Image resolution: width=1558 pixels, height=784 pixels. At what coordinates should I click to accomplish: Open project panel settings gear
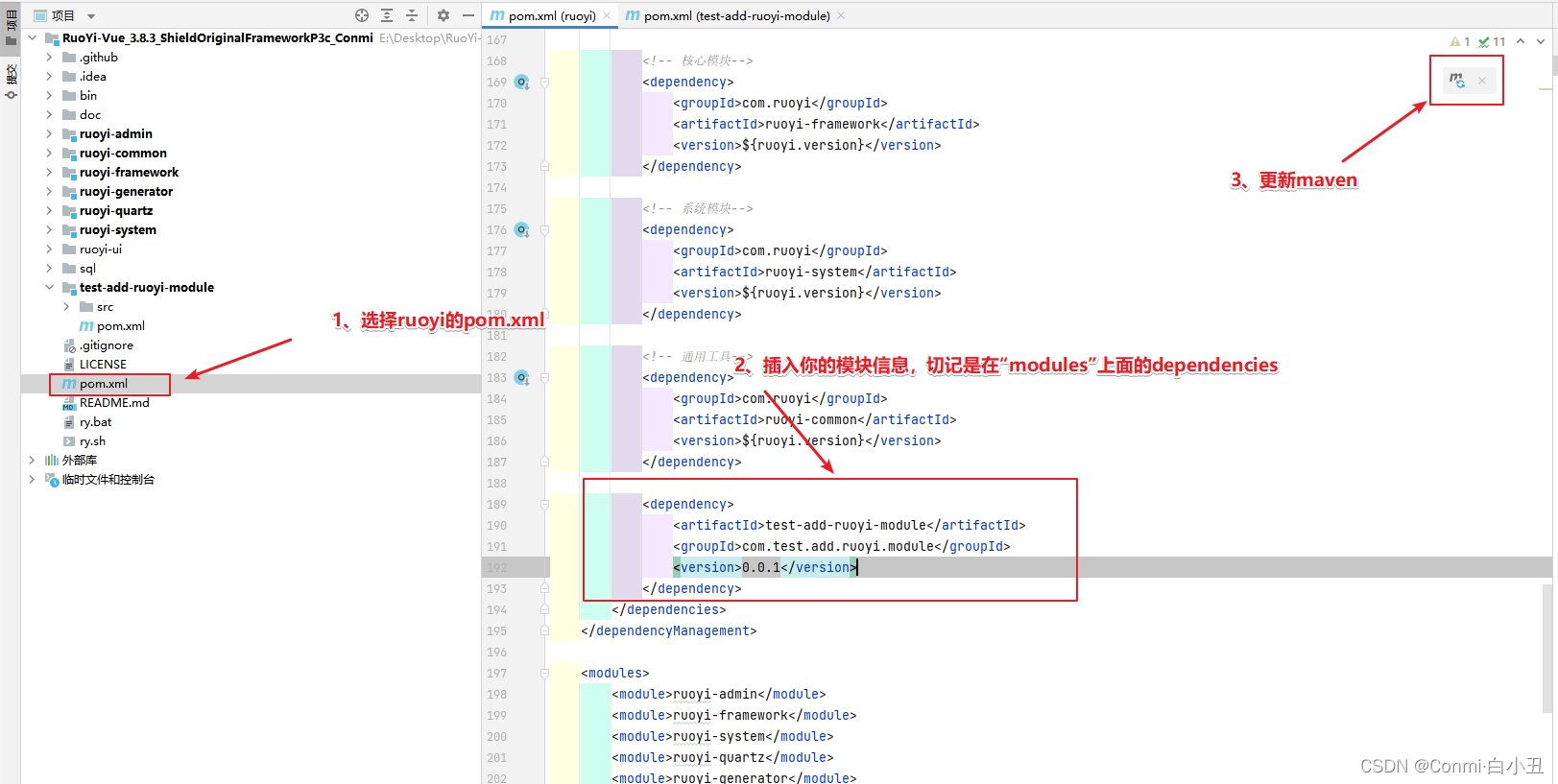443,15
